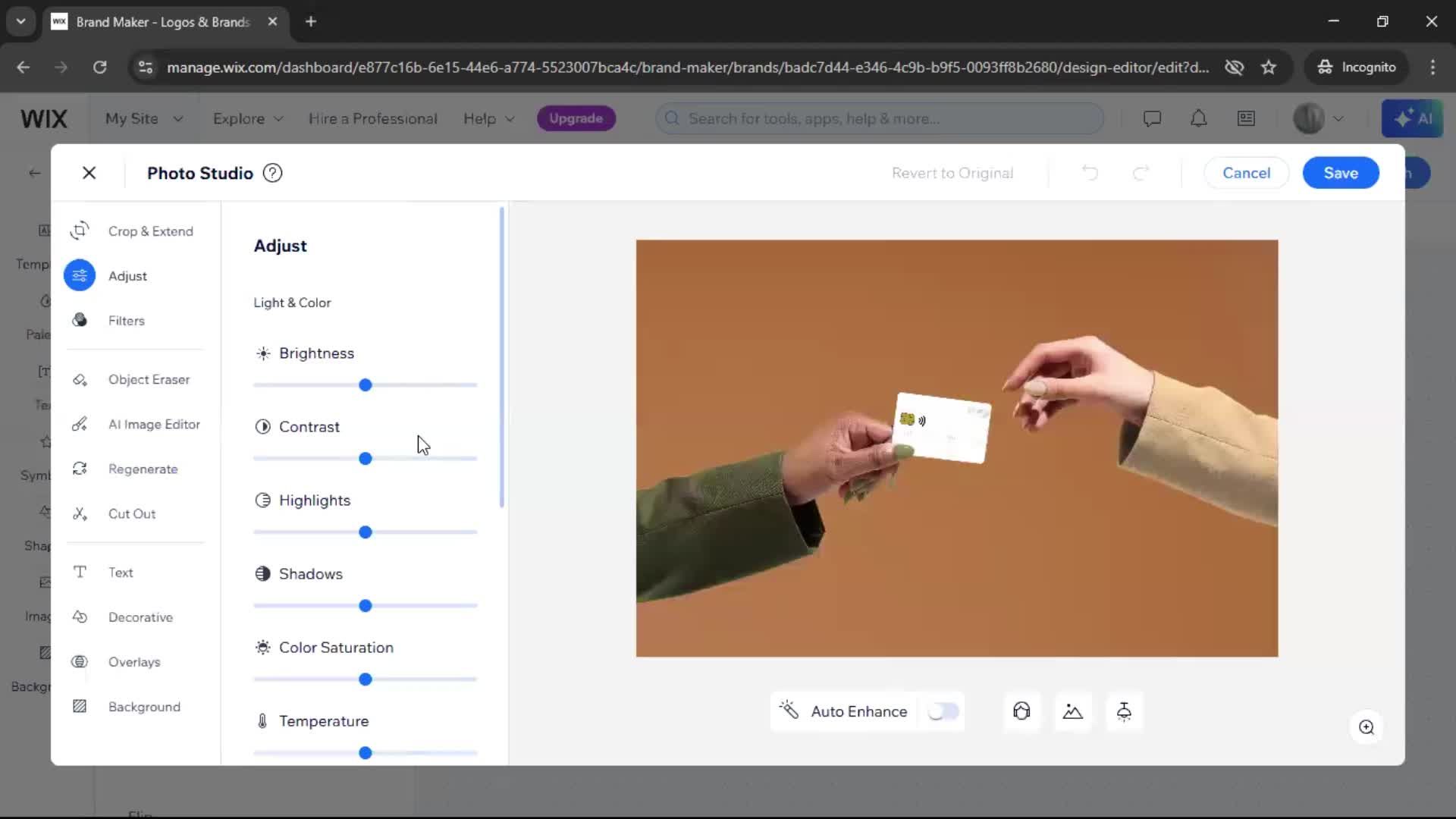Select the Object Eraser tool
This screenshot has width=1456, height=819.
pos(132,379)
